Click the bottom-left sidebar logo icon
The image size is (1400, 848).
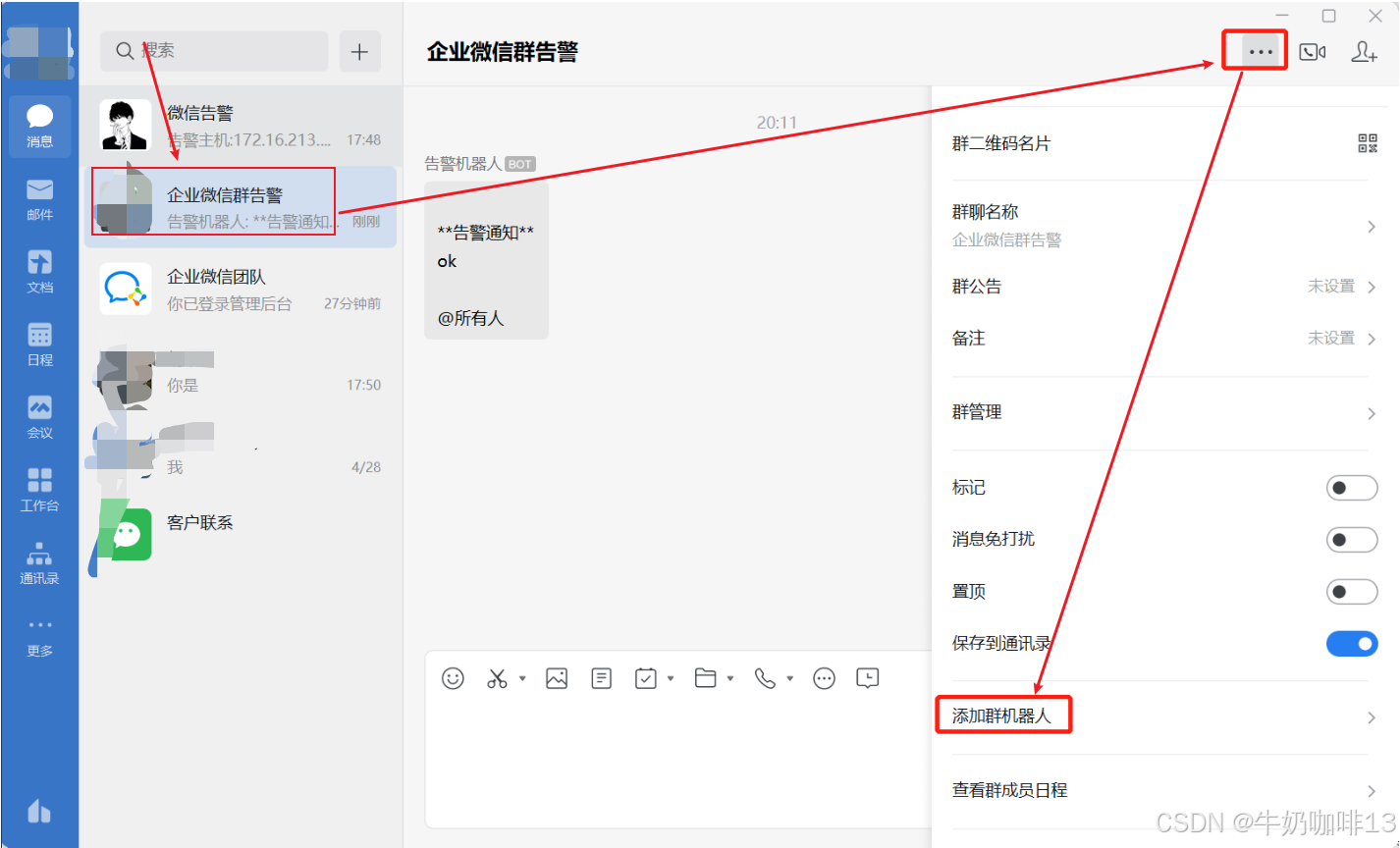(39, 811)
